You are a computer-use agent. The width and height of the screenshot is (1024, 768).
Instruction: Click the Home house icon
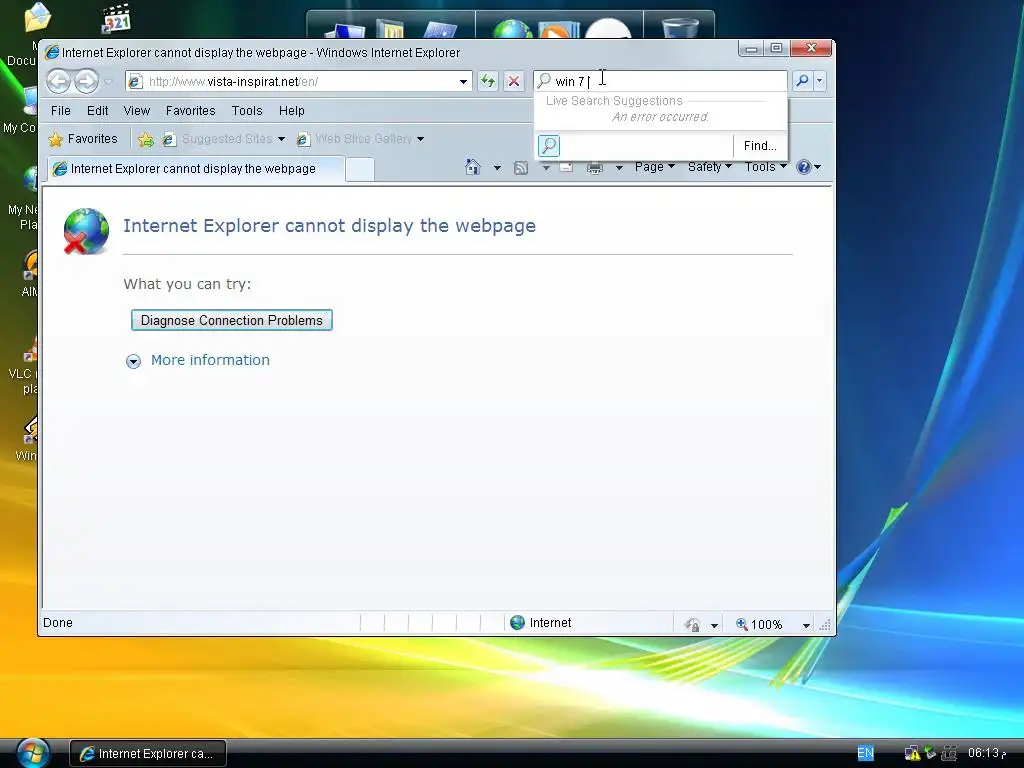[473, 167]
